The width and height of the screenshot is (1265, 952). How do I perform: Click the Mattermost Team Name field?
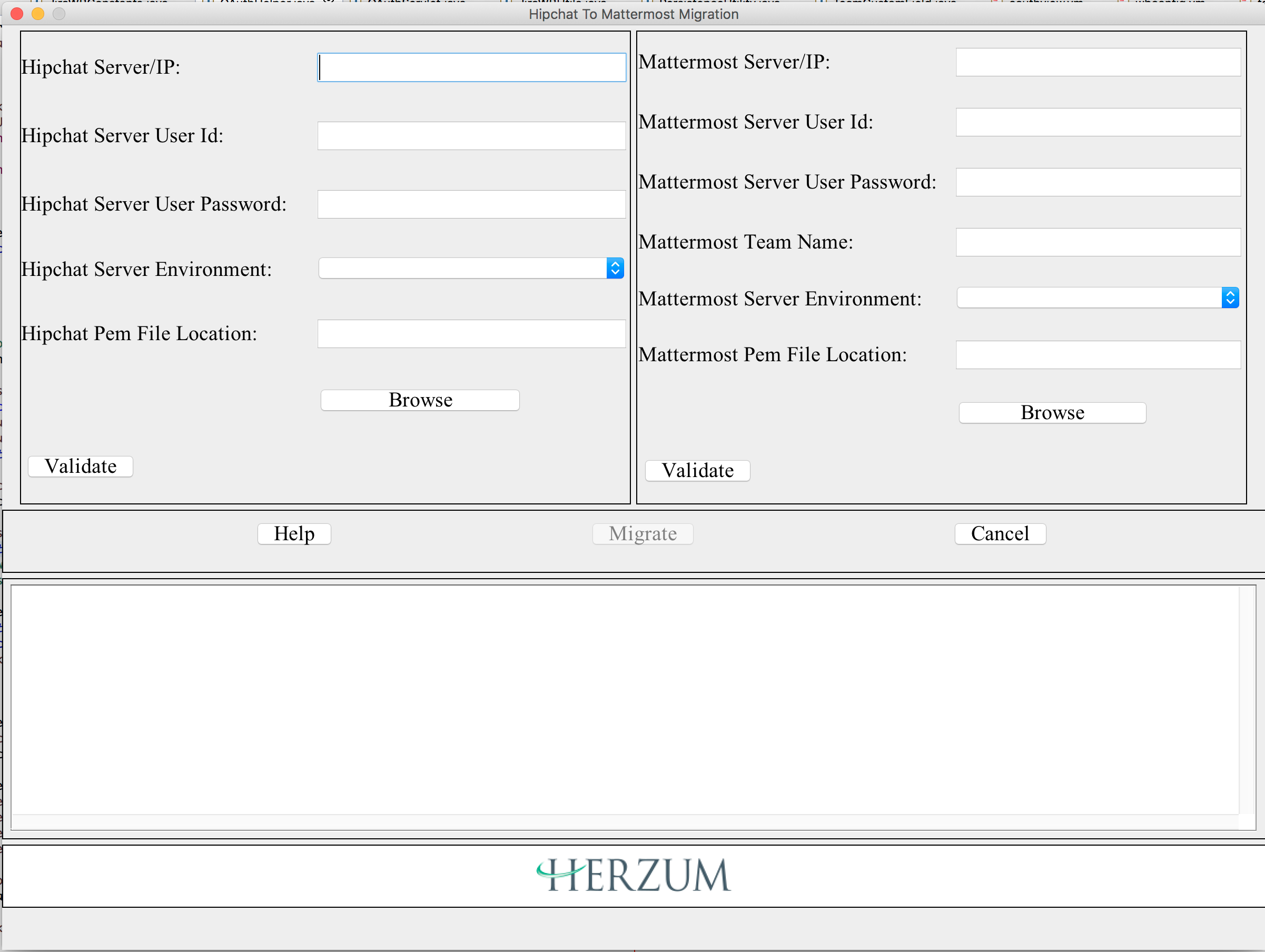pos(1098,242)
